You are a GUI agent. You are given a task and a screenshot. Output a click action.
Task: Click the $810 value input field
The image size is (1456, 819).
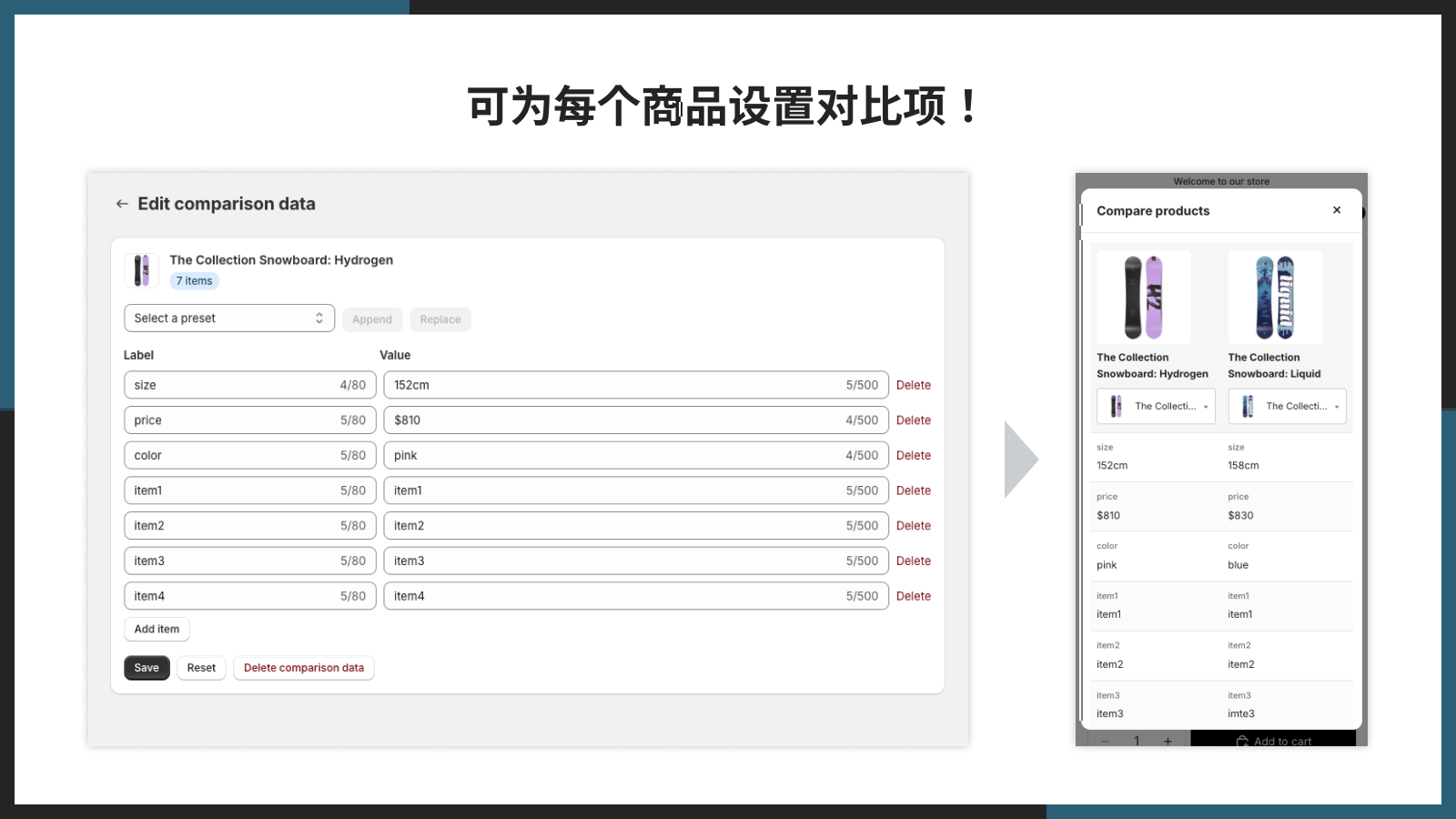click(636, 420)
